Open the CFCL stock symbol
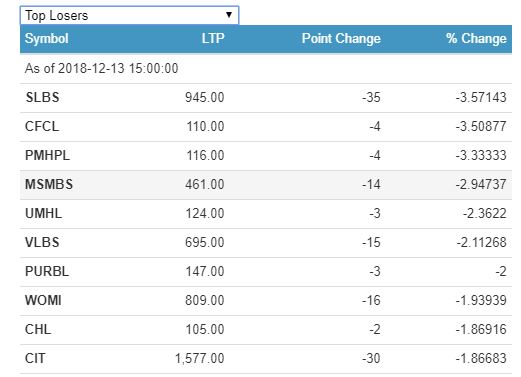521x377 pixels. tap(42, 127)
